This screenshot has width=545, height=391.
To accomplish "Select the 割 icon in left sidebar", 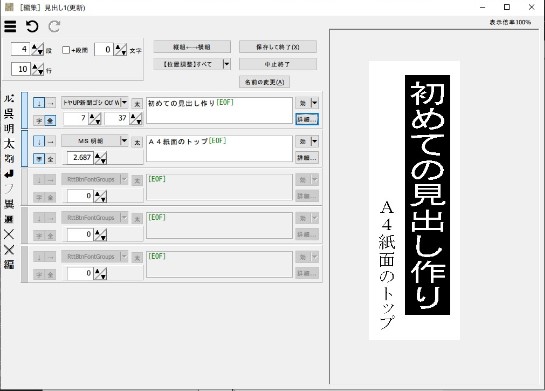I will (x=9, y=158).
